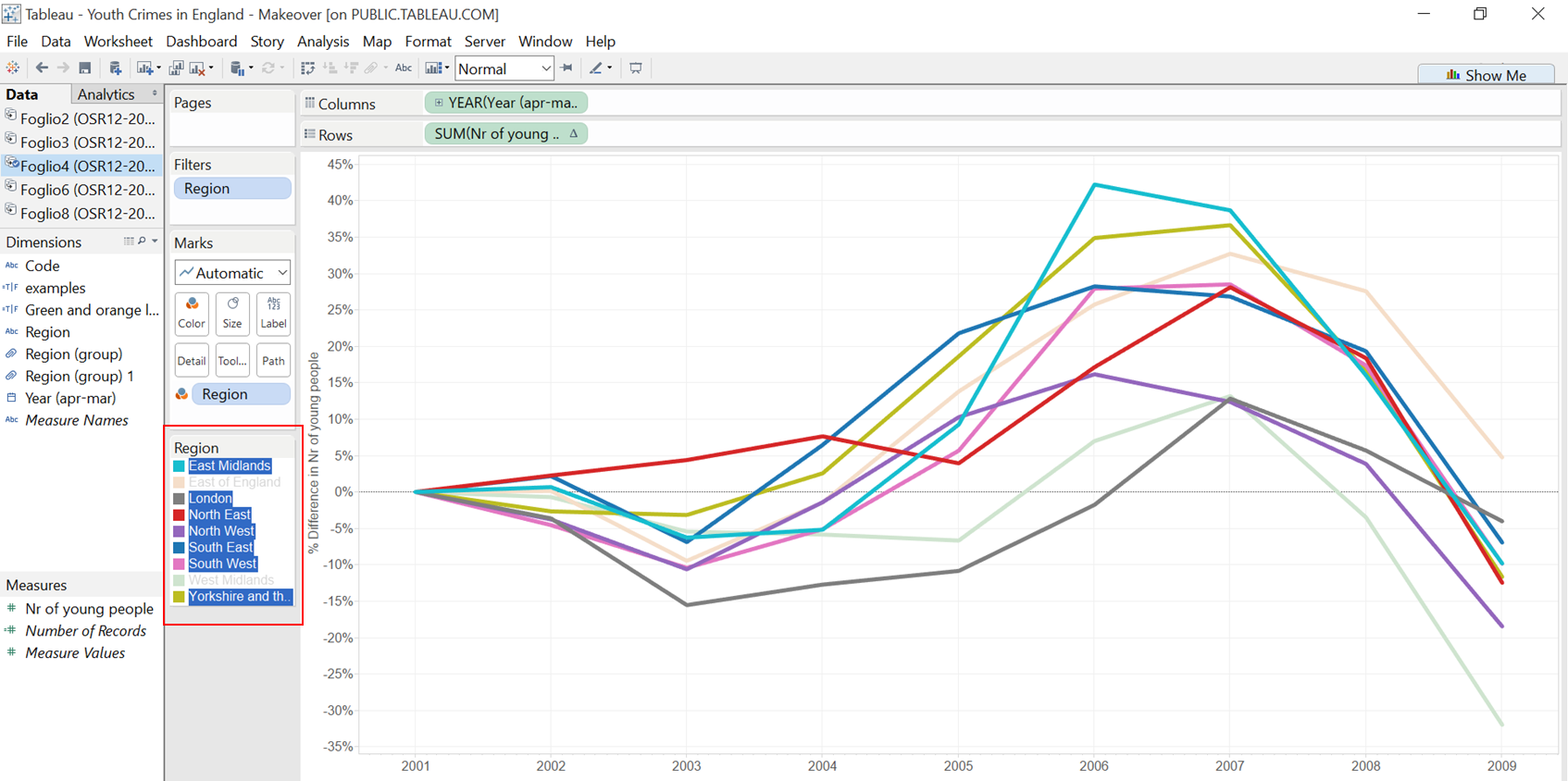Viewport: 1568px width, 781px height.
Task: Select the Year (apr-mar) dimension field
Action: [70, 398]
